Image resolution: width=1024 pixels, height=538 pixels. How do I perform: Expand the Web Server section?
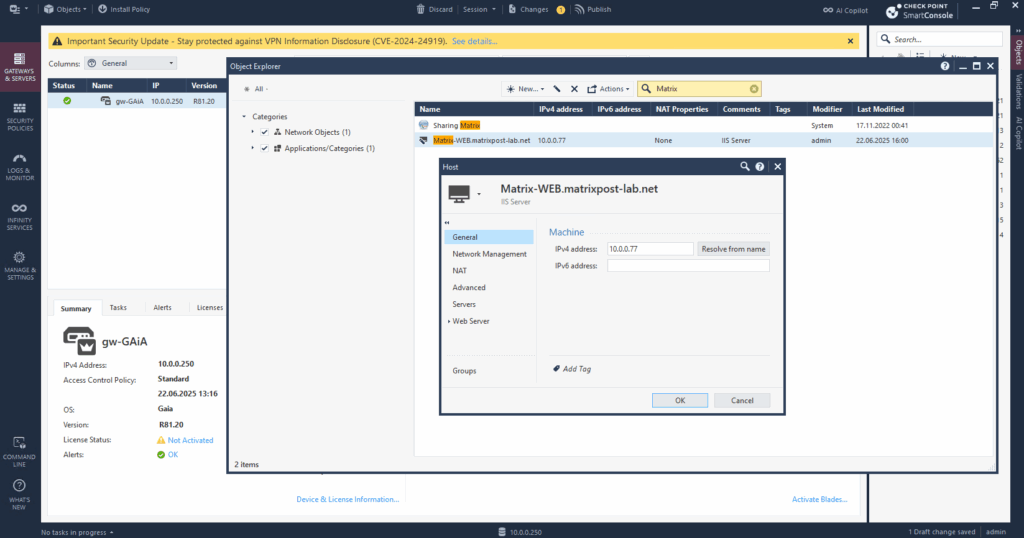(x=449, y=321)
